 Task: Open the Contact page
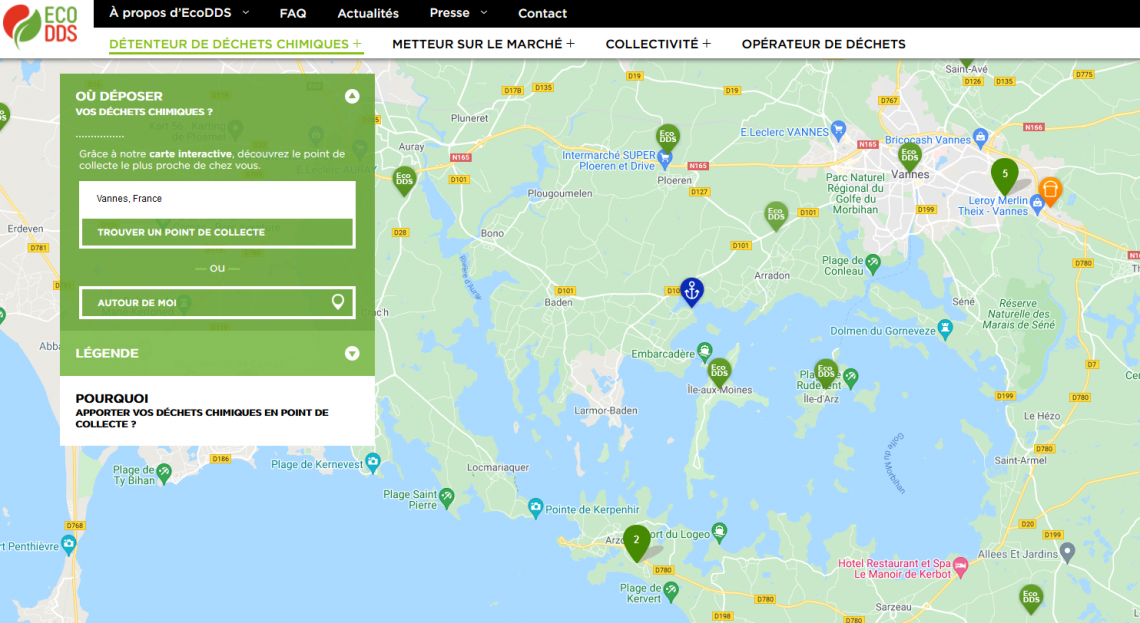click(542, 13)
